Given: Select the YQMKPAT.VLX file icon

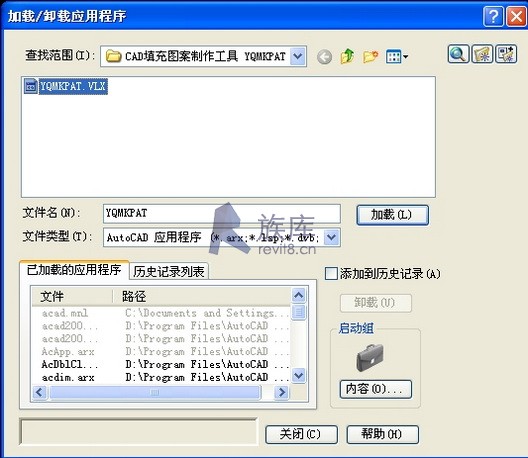Looking at the screenshot, I should 30,86.
